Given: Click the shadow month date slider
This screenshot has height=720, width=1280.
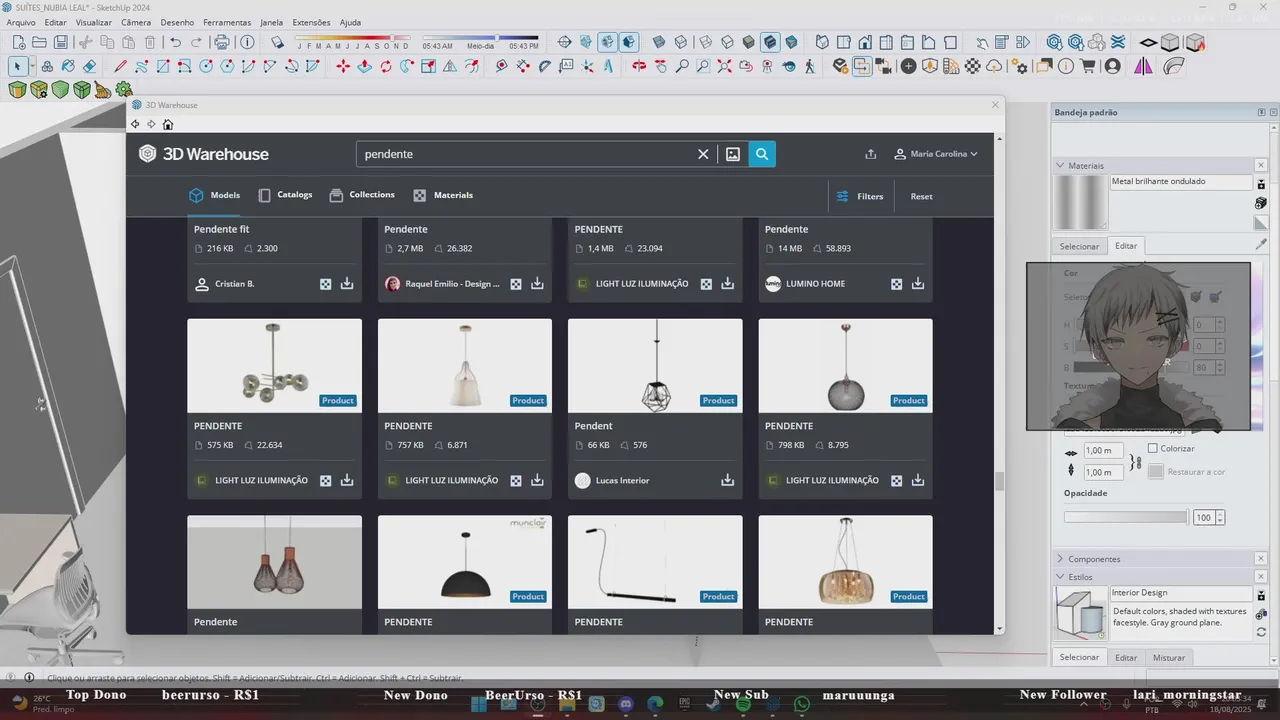Looking at the screenshot, I should [352, 38].
